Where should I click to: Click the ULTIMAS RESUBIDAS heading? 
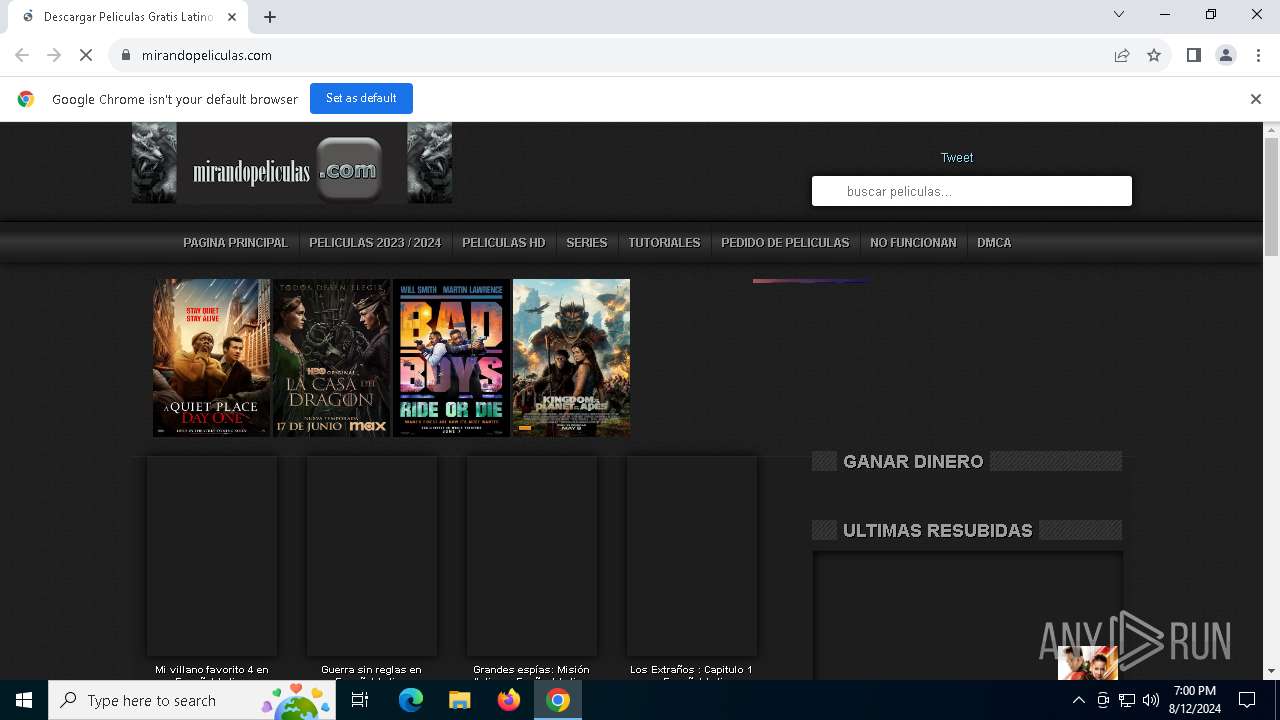[x=938, y=530]
